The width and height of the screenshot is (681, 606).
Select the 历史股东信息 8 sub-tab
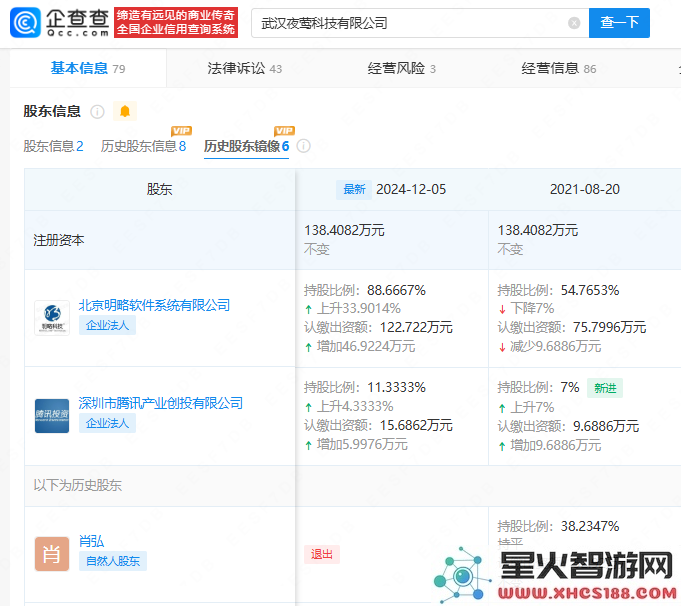143,146
